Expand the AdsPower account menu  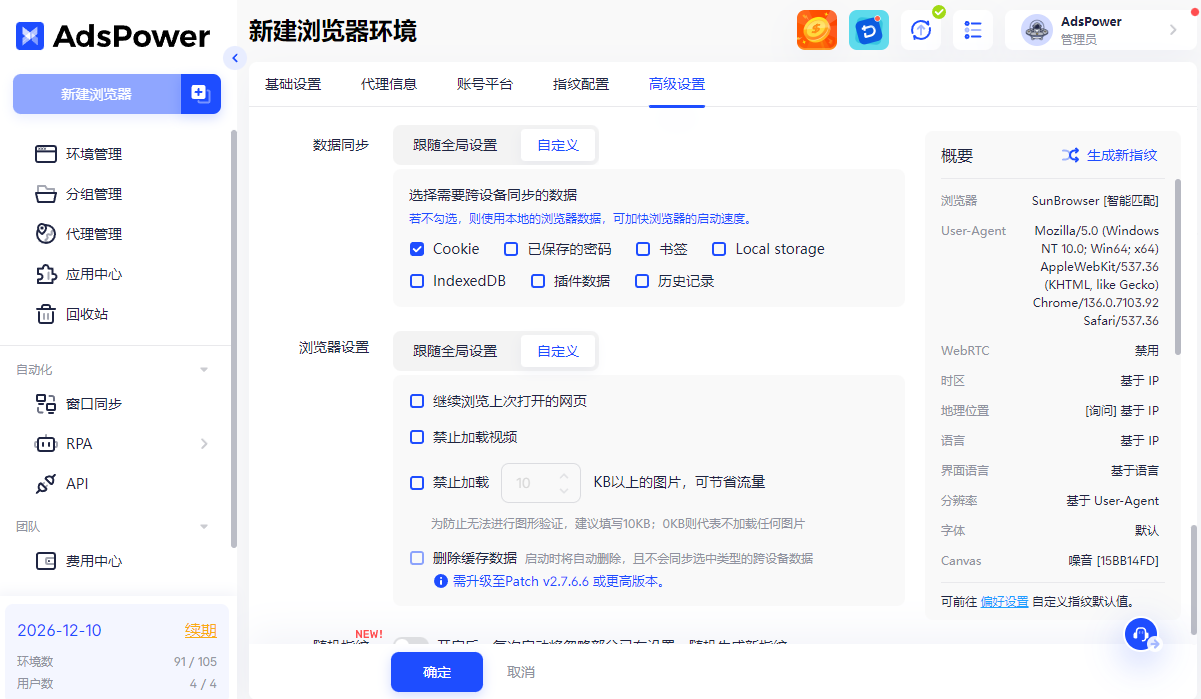(1173, 30)
